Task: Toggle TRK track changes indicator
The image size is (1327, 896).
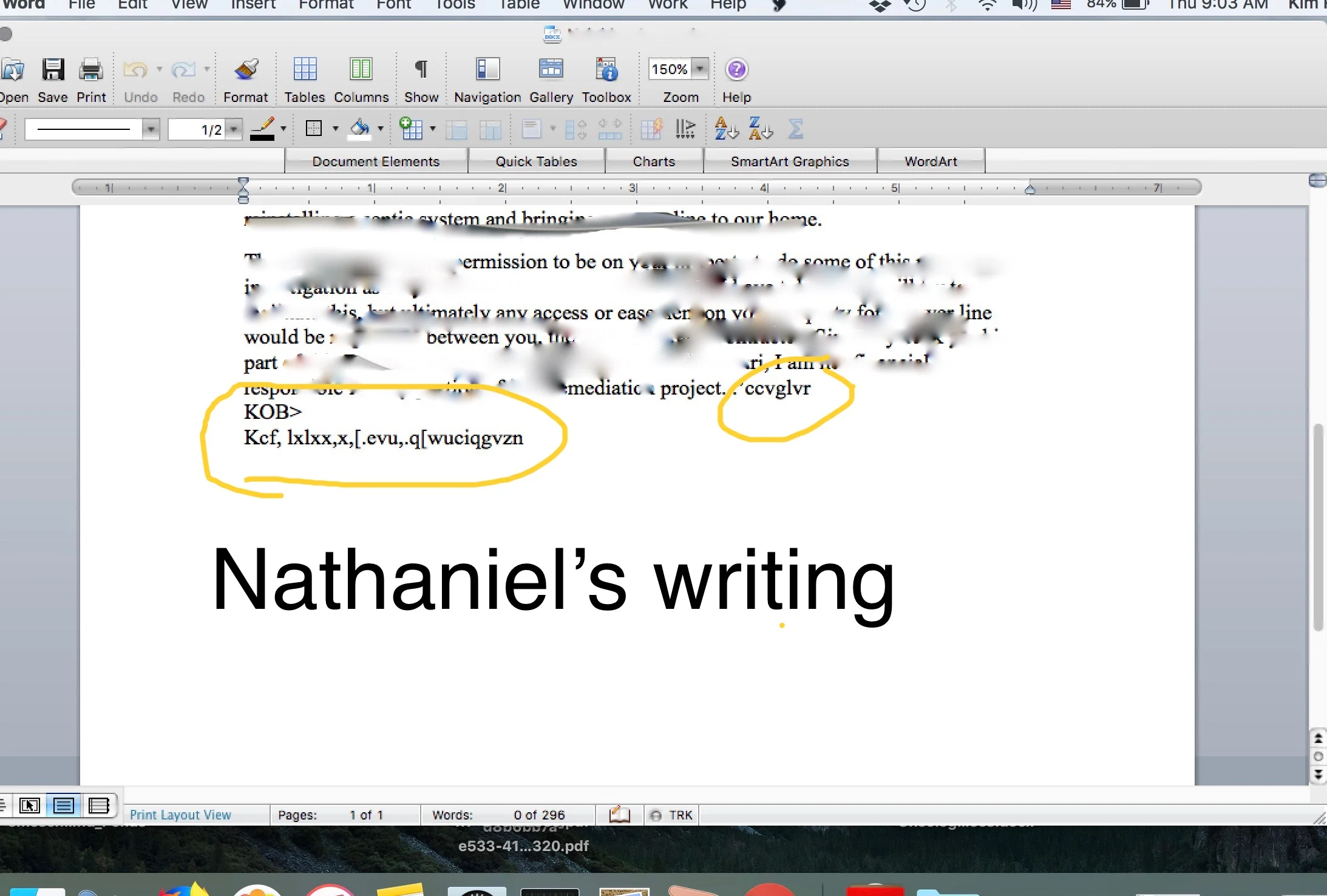Action: tap(672, 815)
